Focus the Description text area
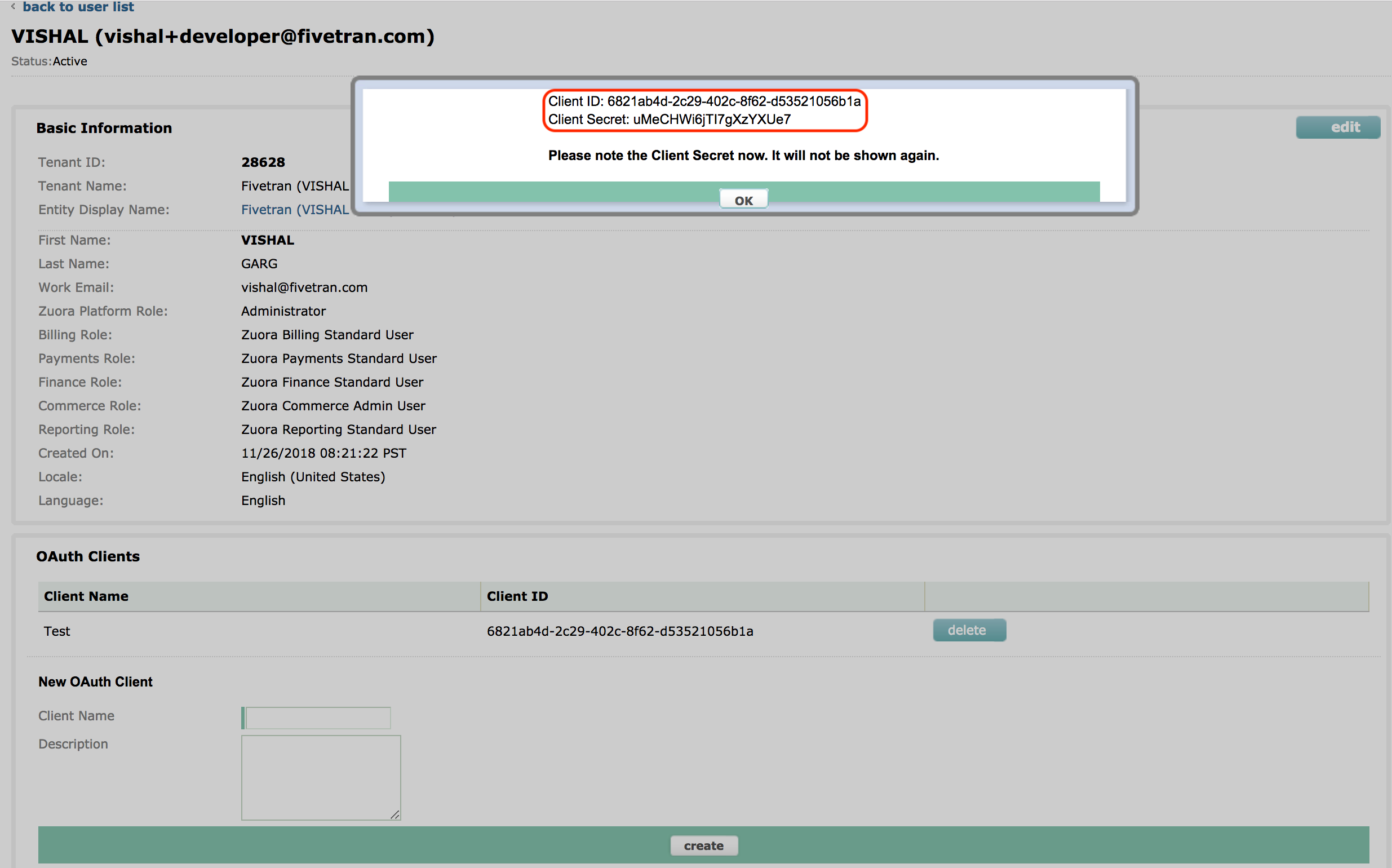This screenshot has height=868, width=1392. point(321,777)
